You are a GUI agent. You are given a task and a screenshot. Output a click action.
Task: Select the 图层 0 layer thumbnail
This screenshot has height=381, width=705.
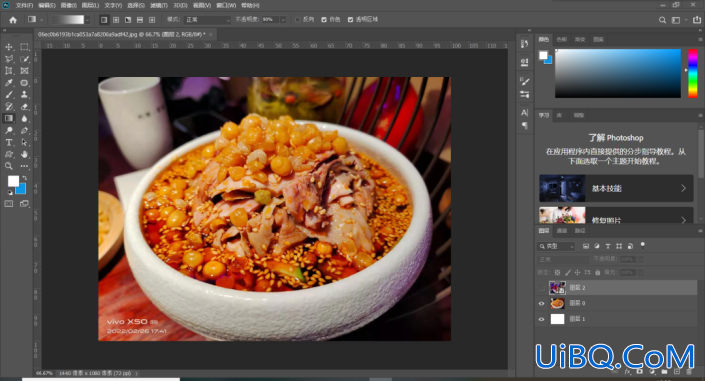(x=557, y=303)
